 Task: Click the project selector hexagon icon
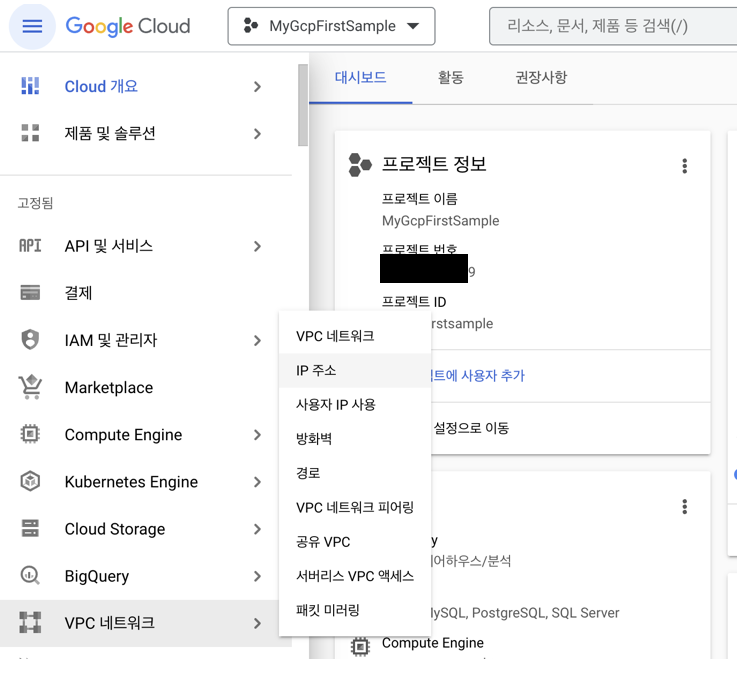point(251,26)
